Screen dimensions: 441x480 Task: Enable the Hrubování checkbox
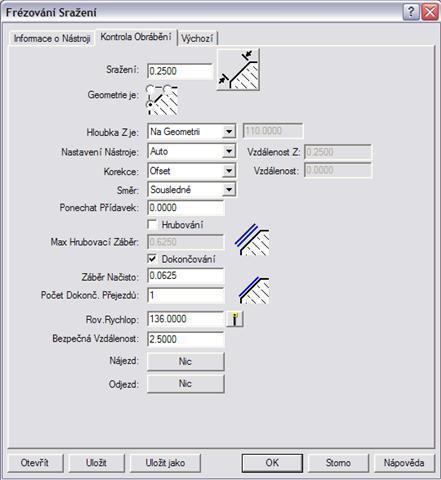pos(152,224)
